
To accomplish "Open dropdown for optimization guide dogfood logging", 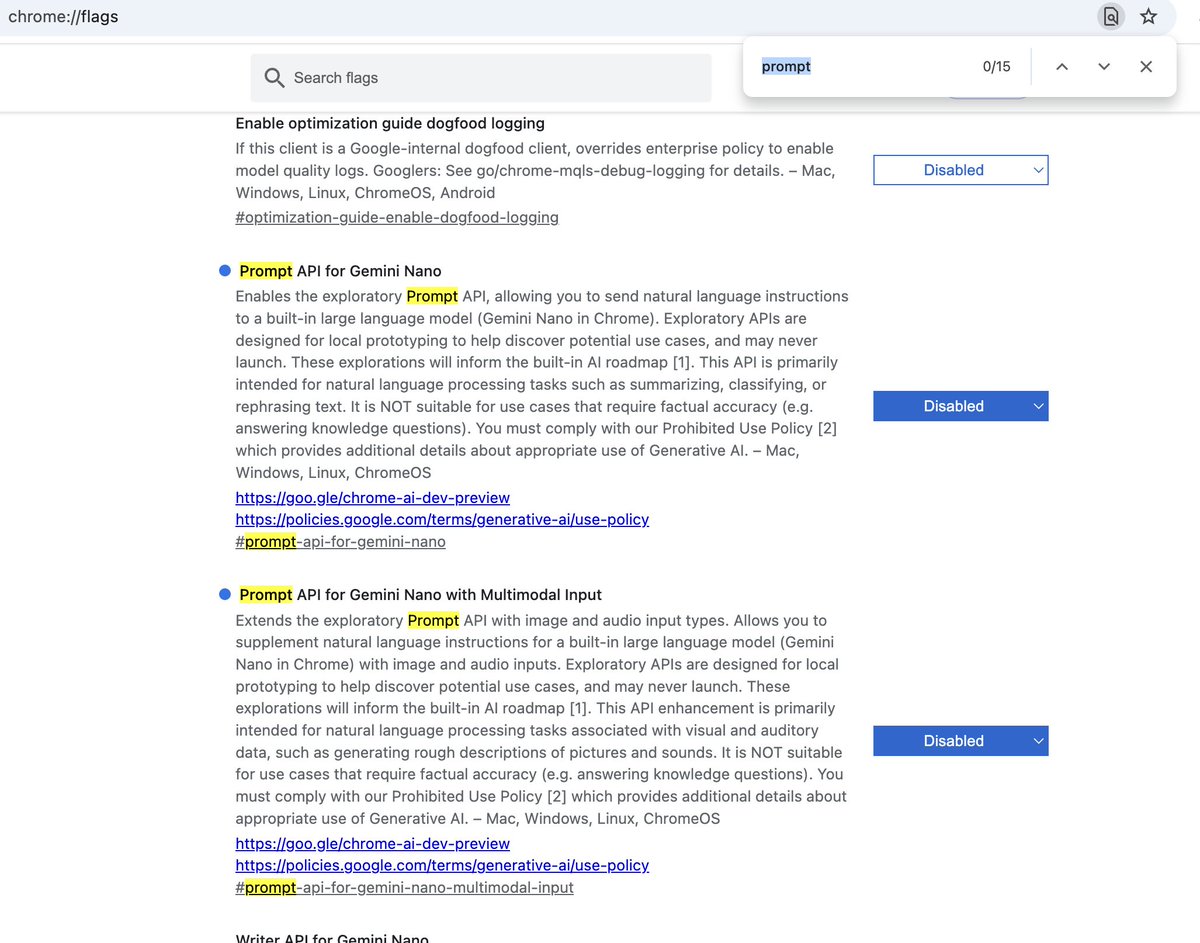I will (961, 170).
